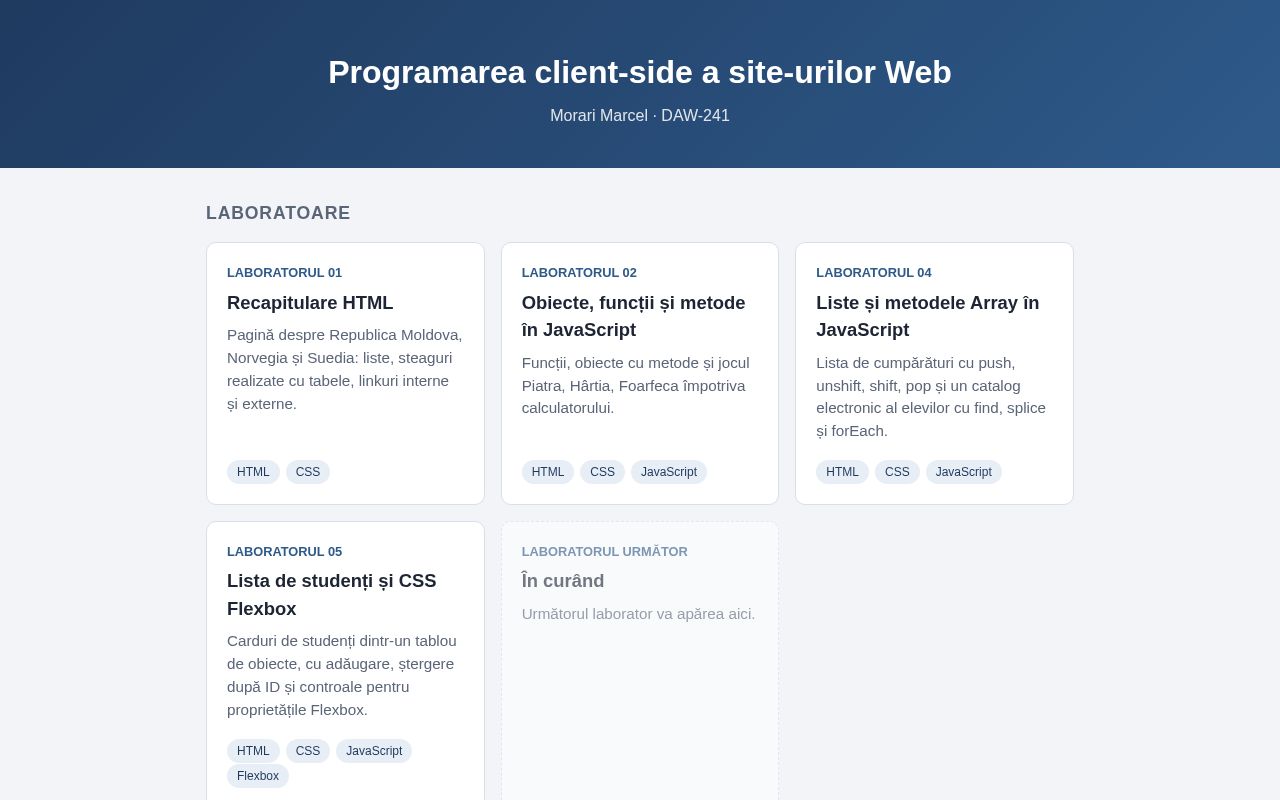The width and height of the screenshot is (1280, 800).
Task: Click description starting "Funcții, obiecte cu metode"
Action: (637, 385)
